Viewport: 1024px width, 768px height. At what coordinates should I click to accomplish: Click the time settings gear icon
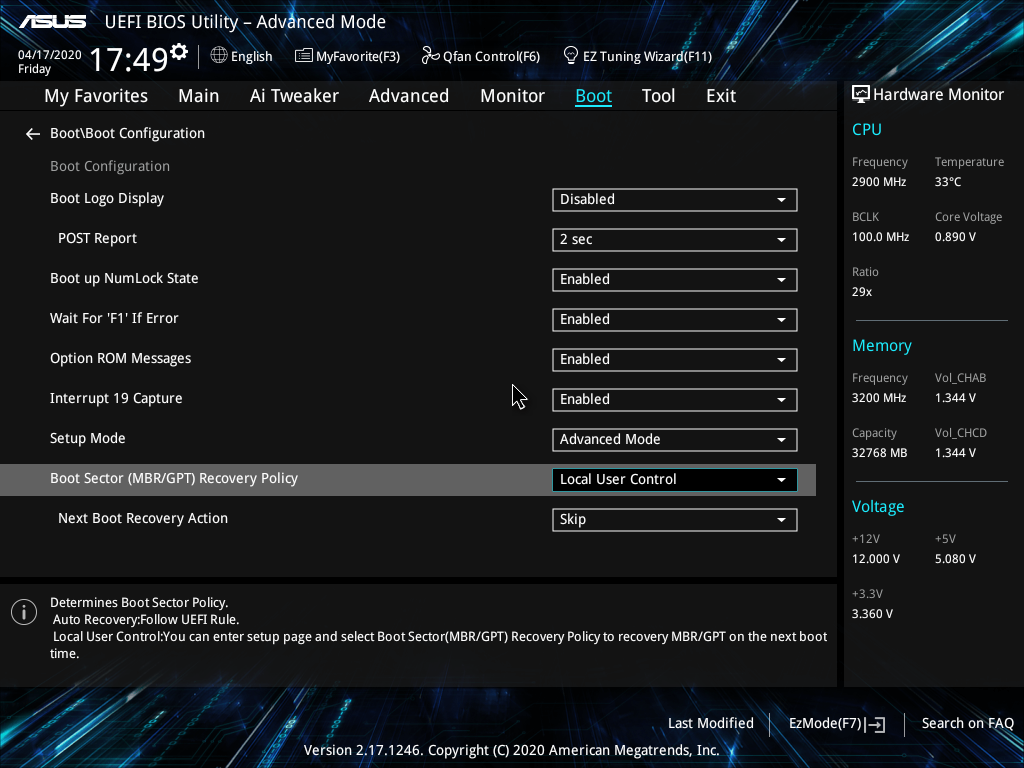click(179, 51)
